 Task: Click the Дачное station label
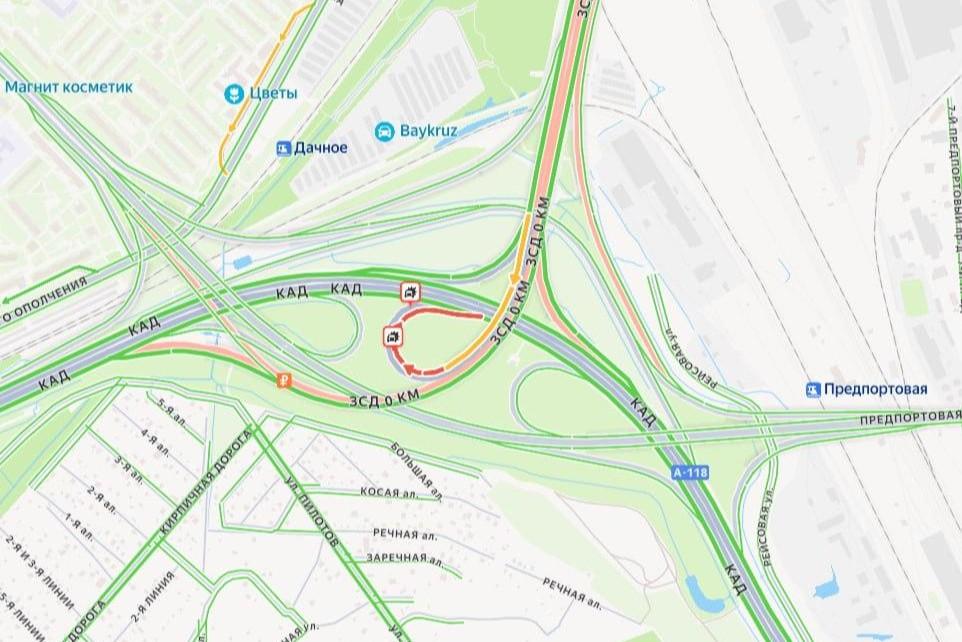tap(321, 148)
